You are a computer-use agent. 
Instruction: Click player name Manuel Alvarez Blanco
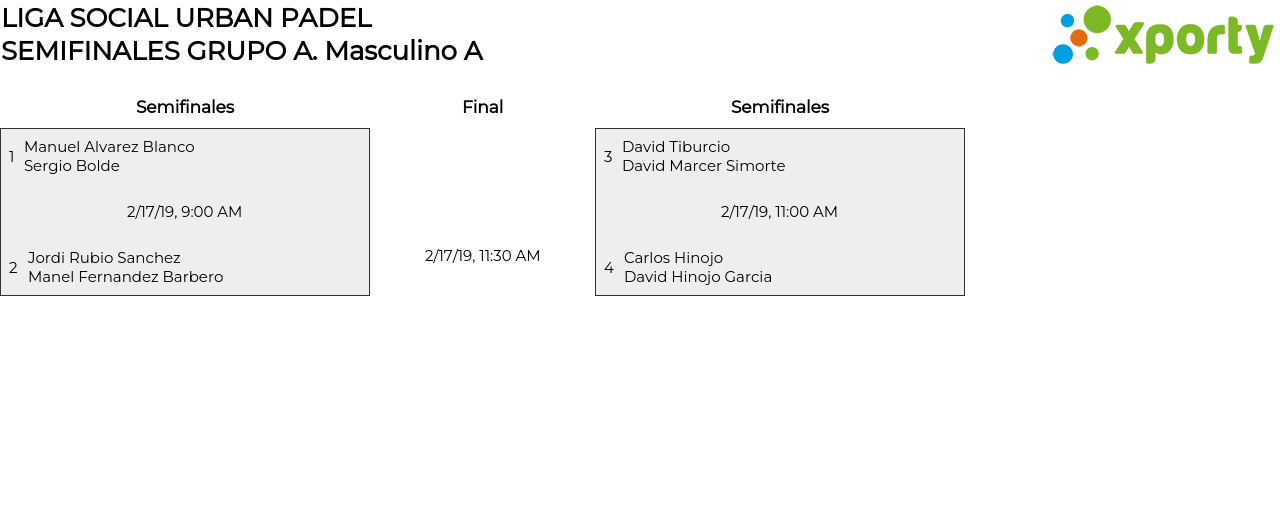click(x=109, y=147)
